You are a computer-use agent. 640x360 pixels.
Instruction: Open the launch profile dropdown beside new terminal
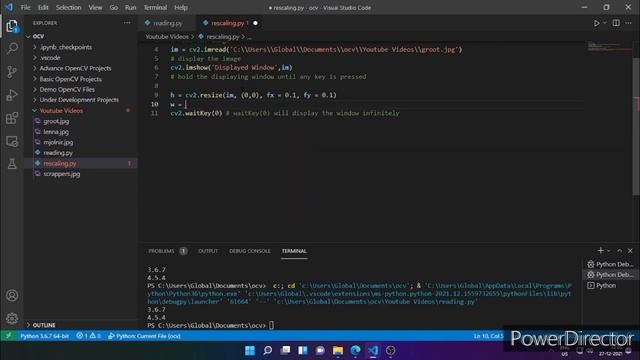pyautogui.click(x=609, y=251)
